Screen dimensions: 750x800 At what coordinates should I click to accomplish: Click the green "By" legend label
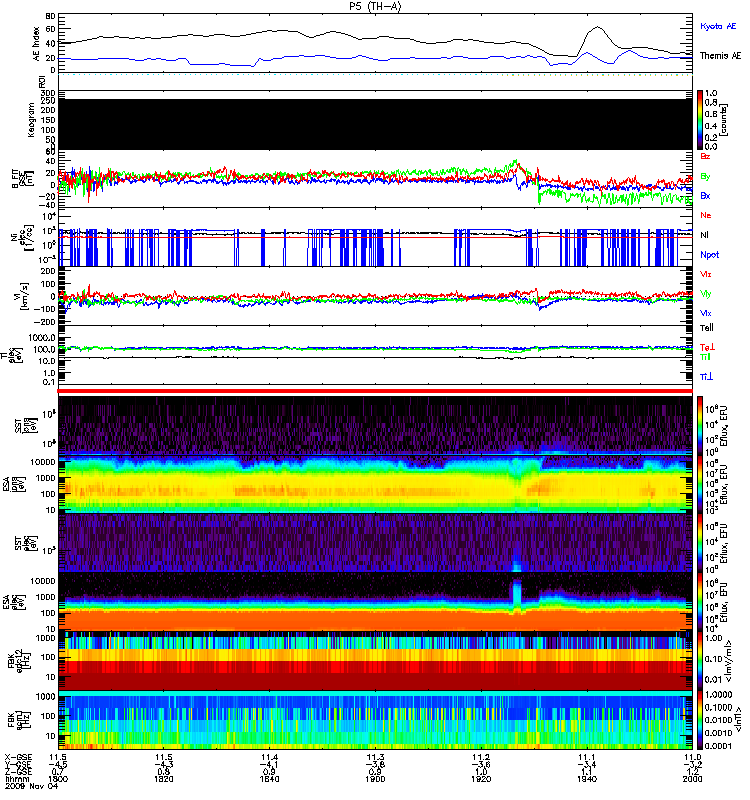(705, 177)
